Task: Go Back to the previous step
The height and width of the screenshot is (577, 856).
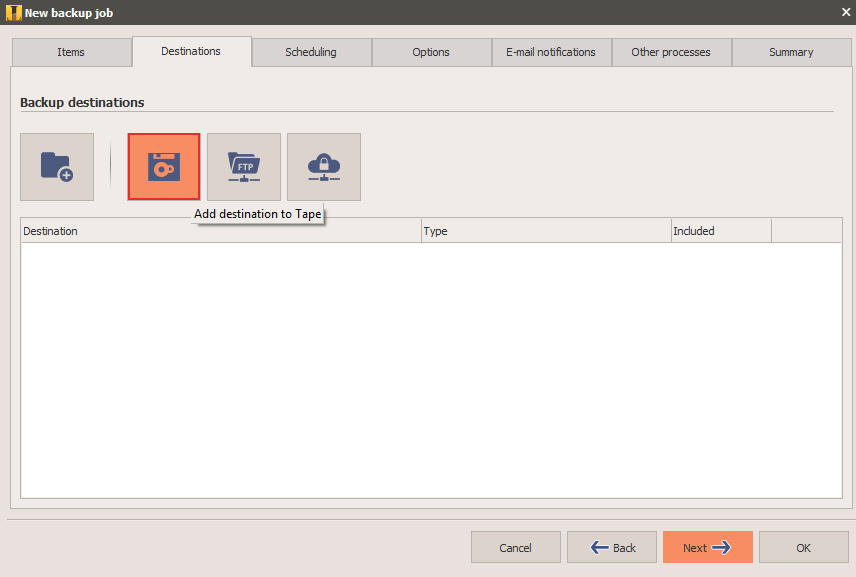Action: click(611, 547)
